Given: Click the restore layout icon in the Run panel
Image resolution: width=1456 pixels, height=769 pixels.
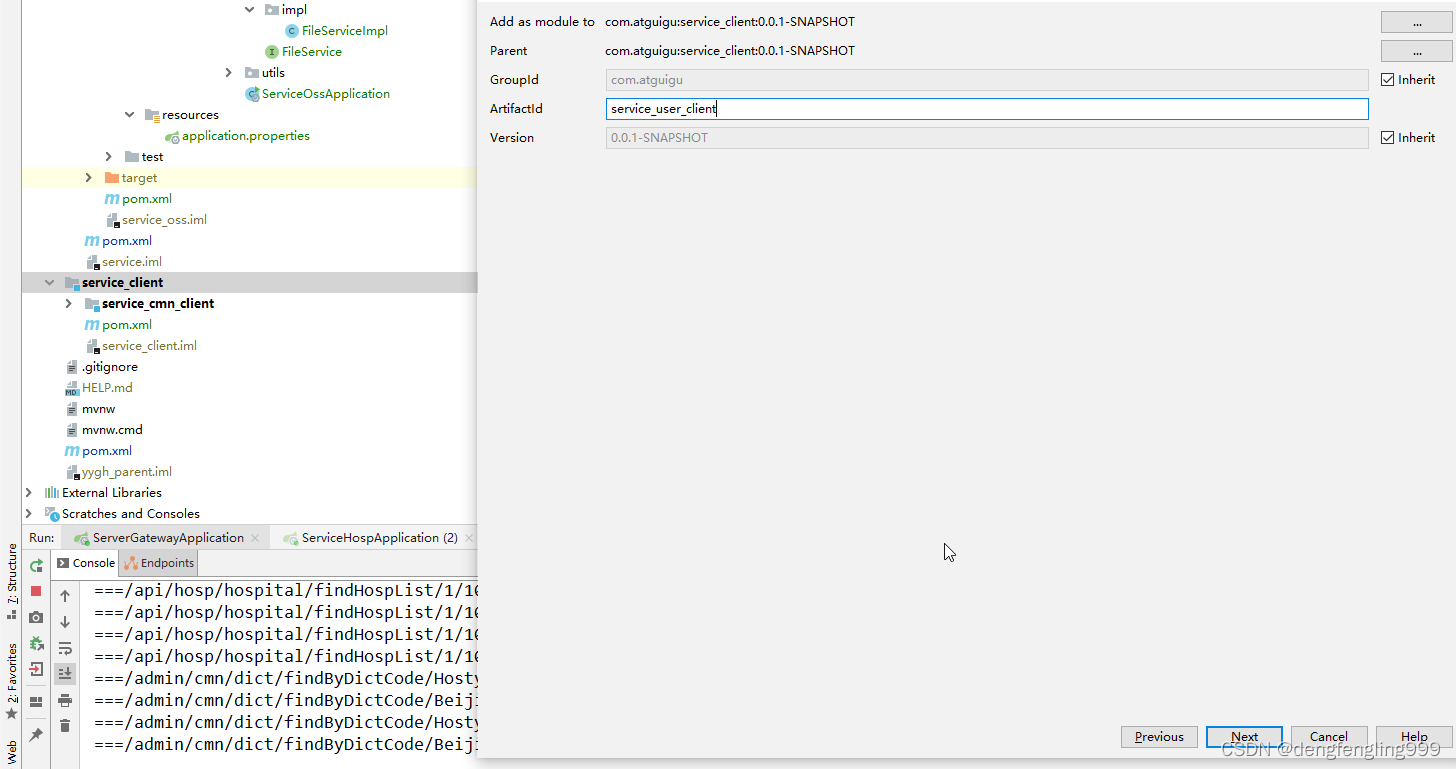Looking at the screenshot, I should point(36,702).
